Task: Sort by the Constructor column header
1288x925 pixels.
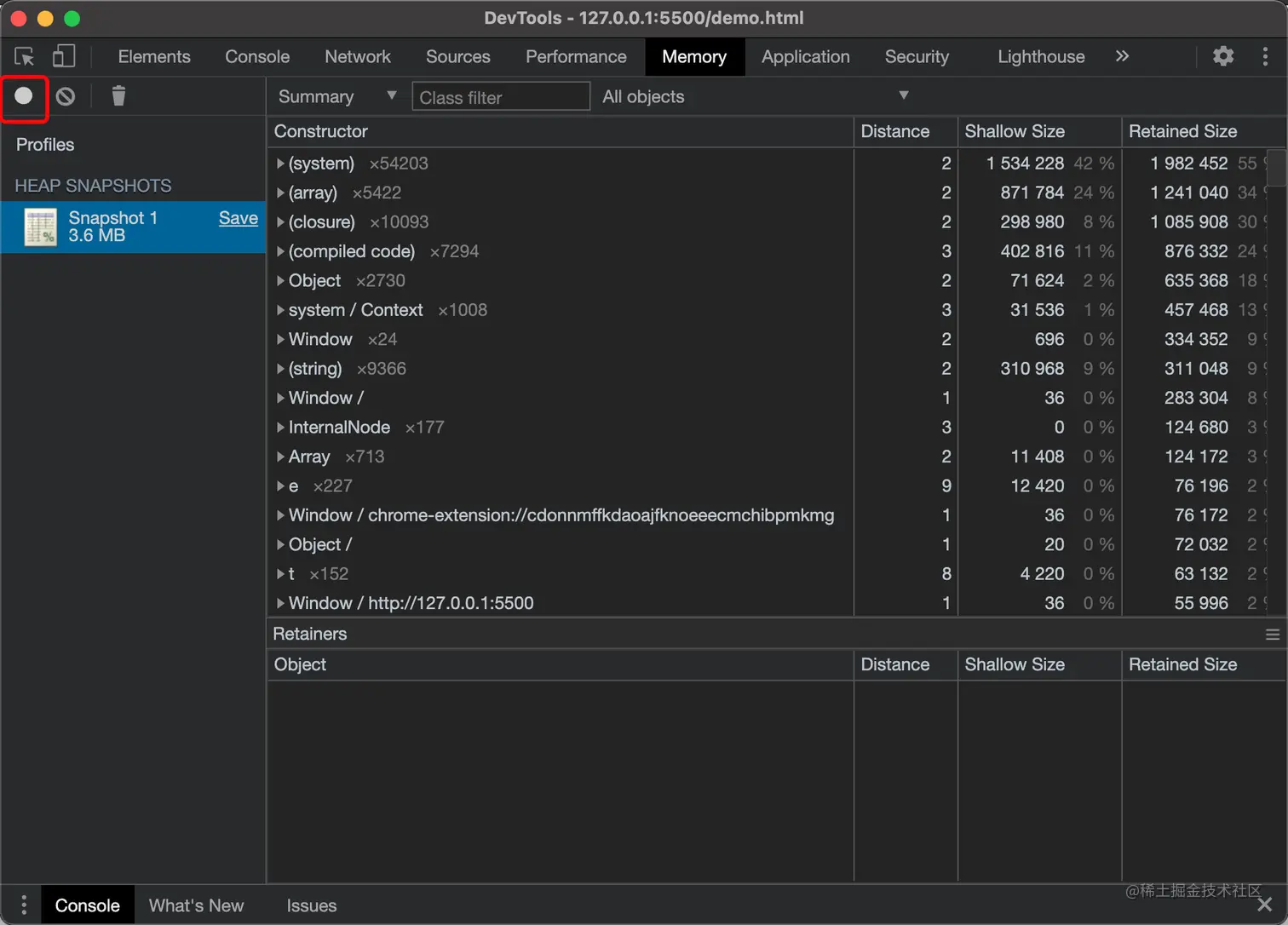Action: 561,131
